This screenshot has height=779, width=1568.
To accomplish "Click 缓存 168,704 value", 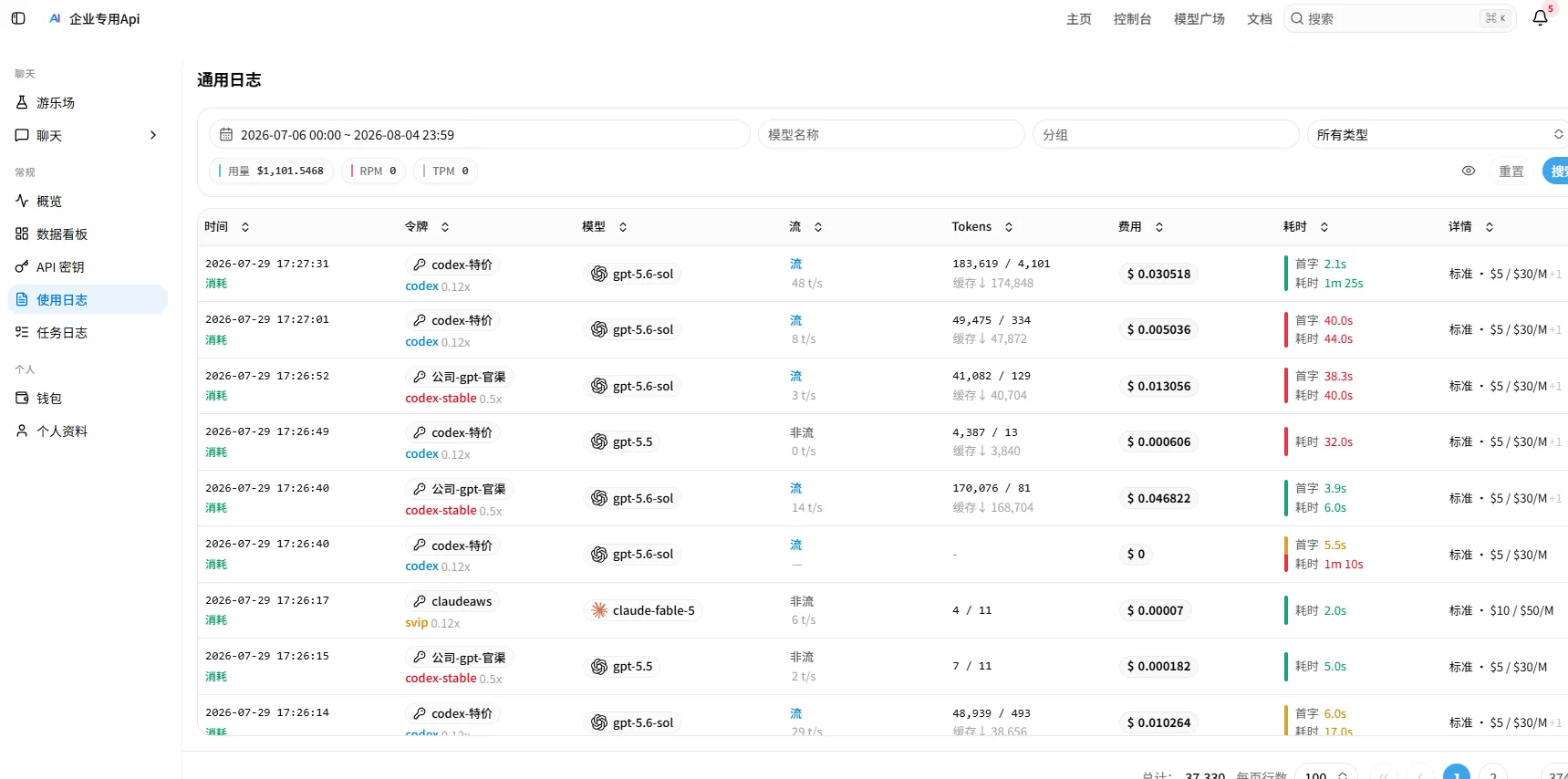I will [x=993, y=507].
